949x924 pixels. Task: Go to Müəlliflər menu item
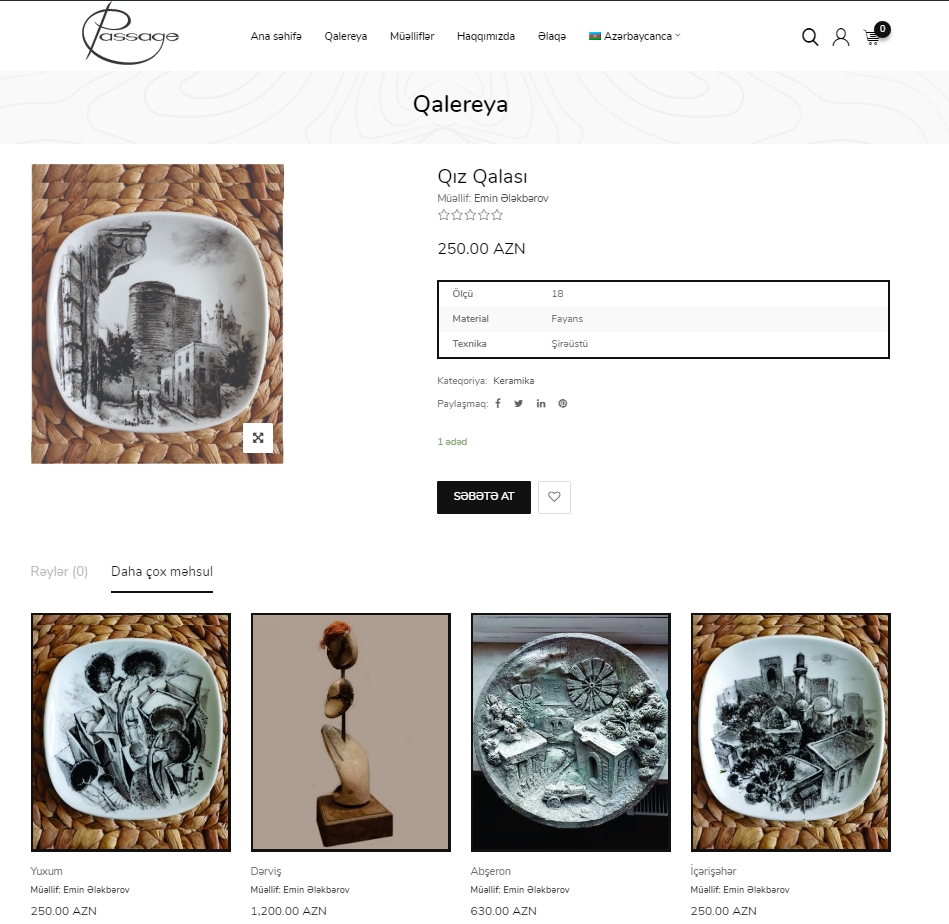412,36
